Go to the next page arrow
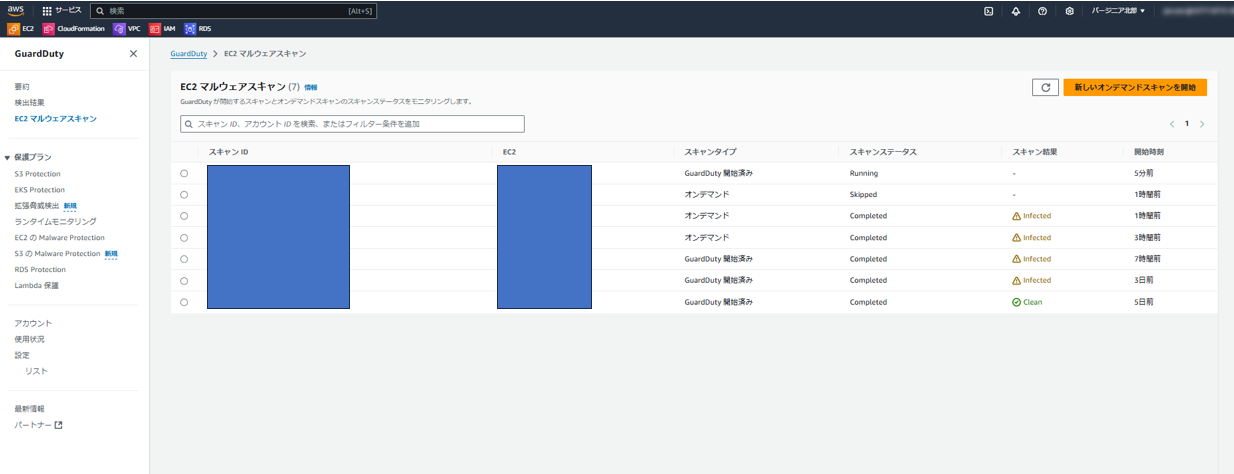This screenshot has width=1234, height=474. tap(1202, 124)
